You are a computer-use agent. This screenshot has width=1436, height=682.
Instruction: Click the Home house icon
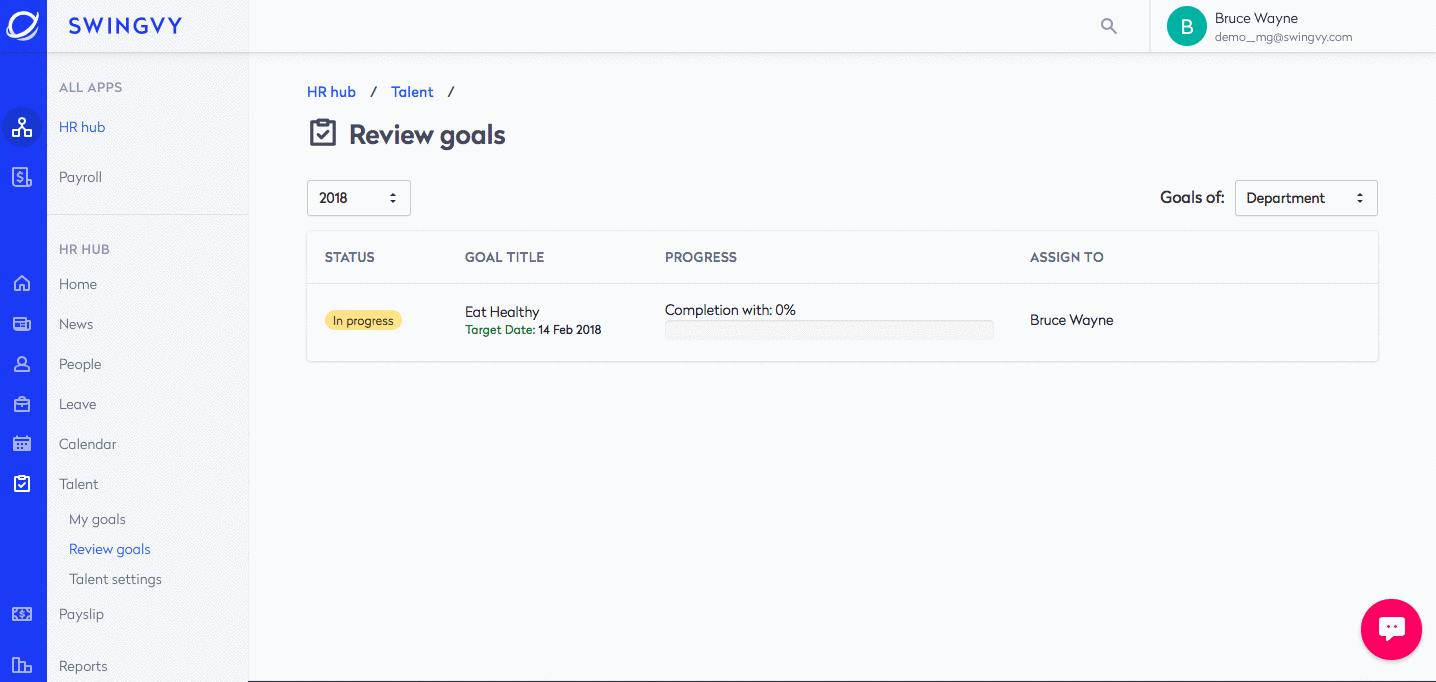pos(22,284)
